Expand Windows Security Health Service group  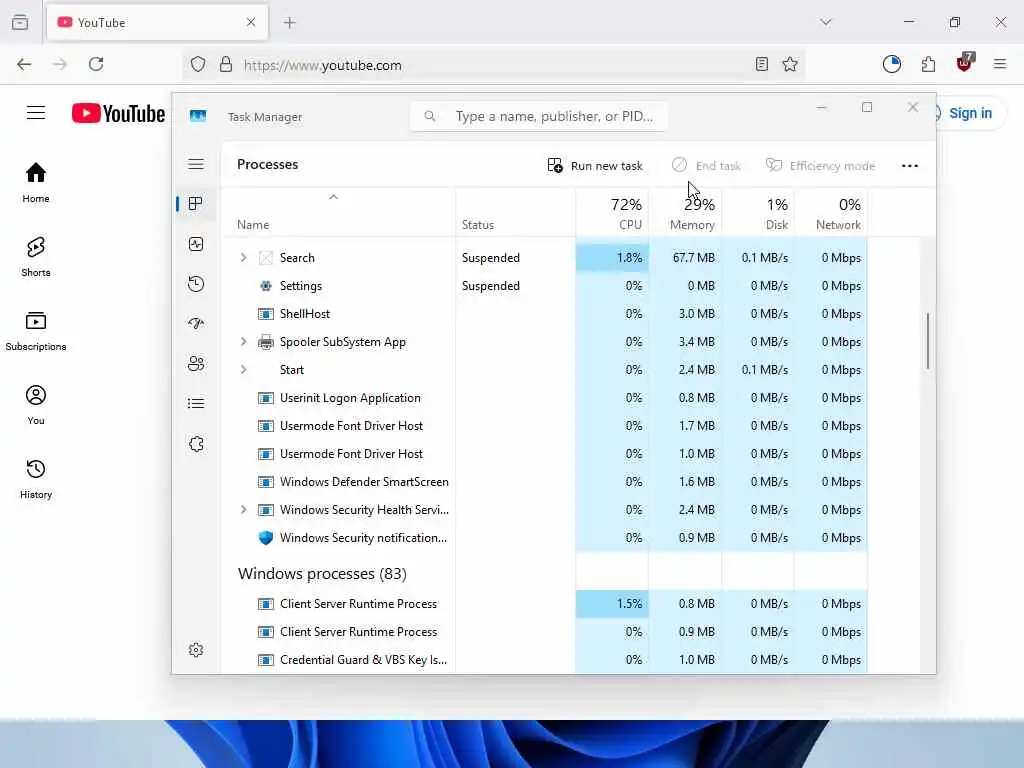pos(244,509)
